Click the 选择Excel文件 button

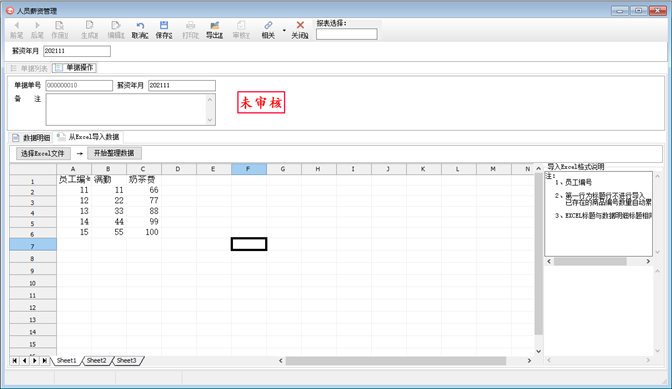43,153
